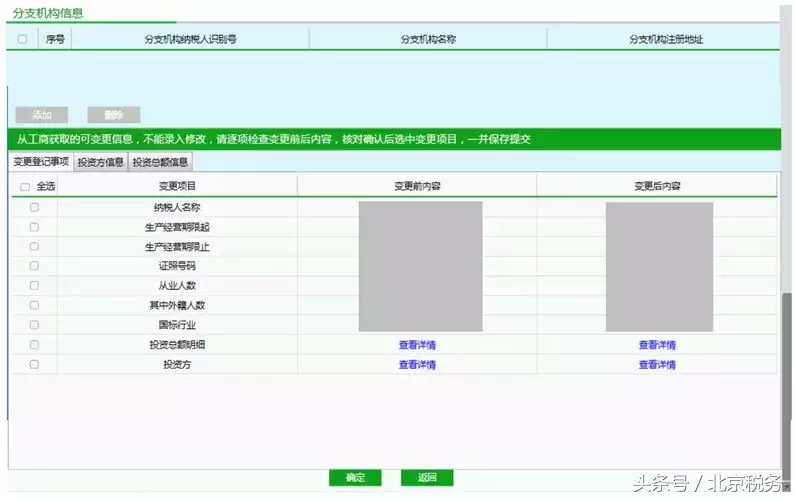795x500 pixels.
Task: Click the 投资总额明细 row label
Action: click(177, 345)
